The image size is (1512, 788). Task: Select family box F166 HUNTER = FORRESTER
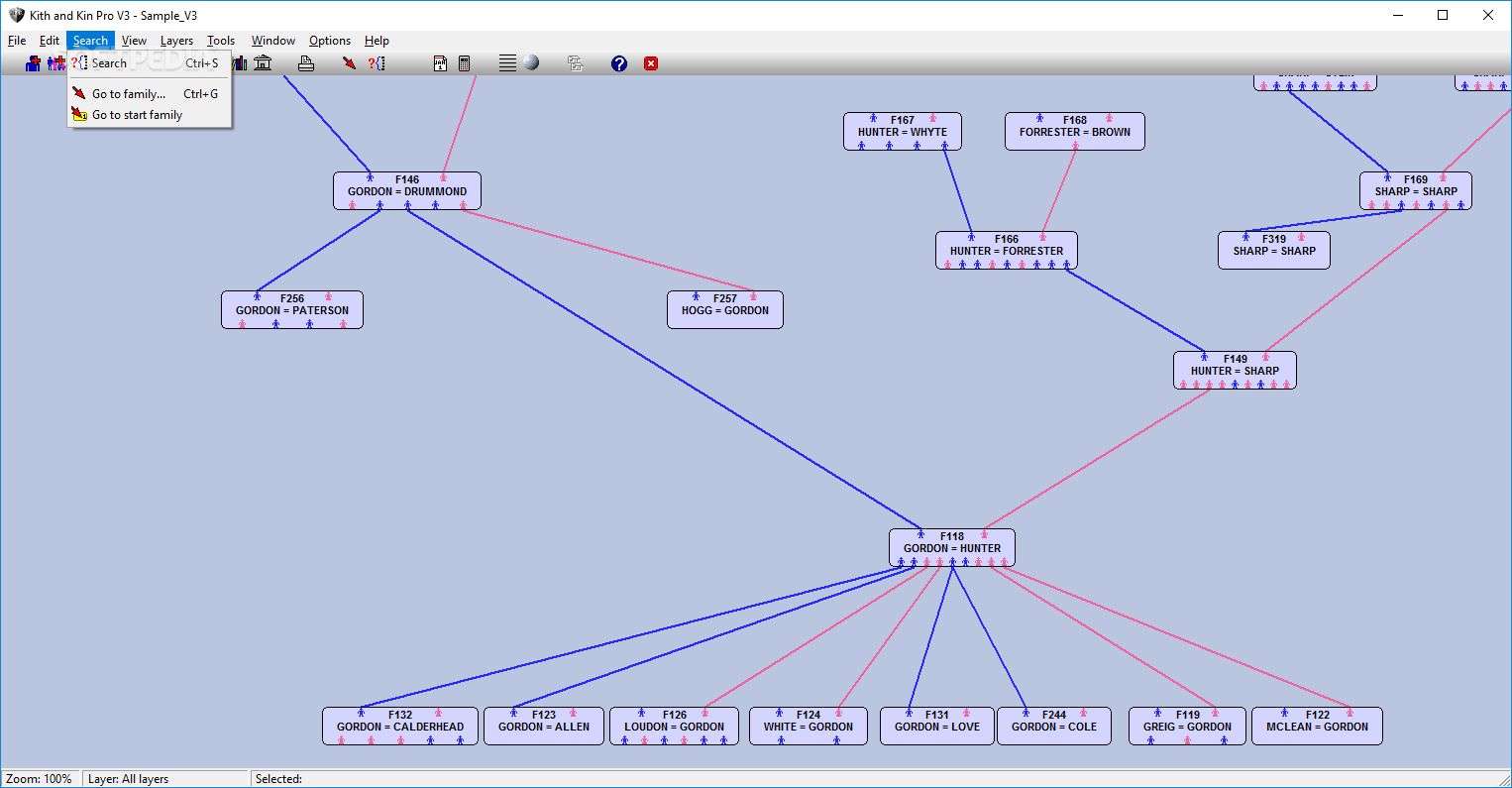tap(1007, 250)
